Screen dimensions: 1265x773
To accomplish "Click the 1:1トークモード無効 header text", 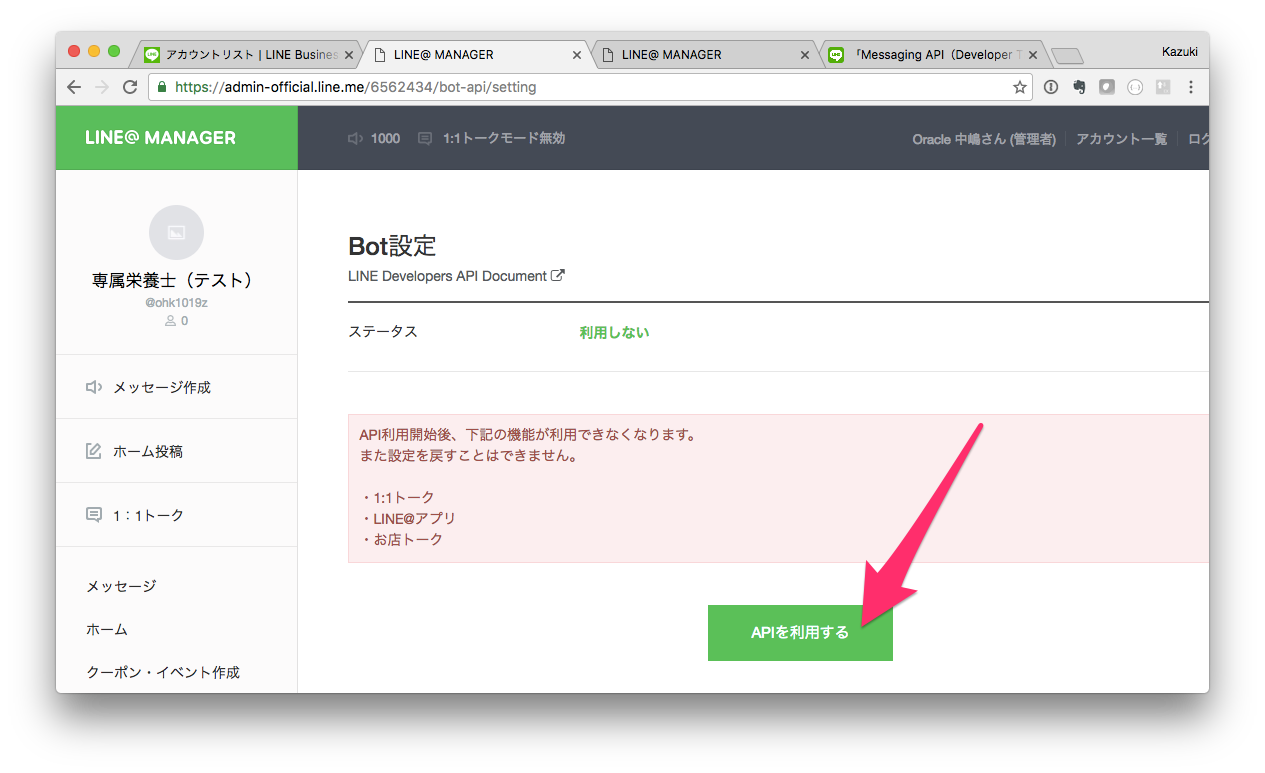I will tap(504, 138).
